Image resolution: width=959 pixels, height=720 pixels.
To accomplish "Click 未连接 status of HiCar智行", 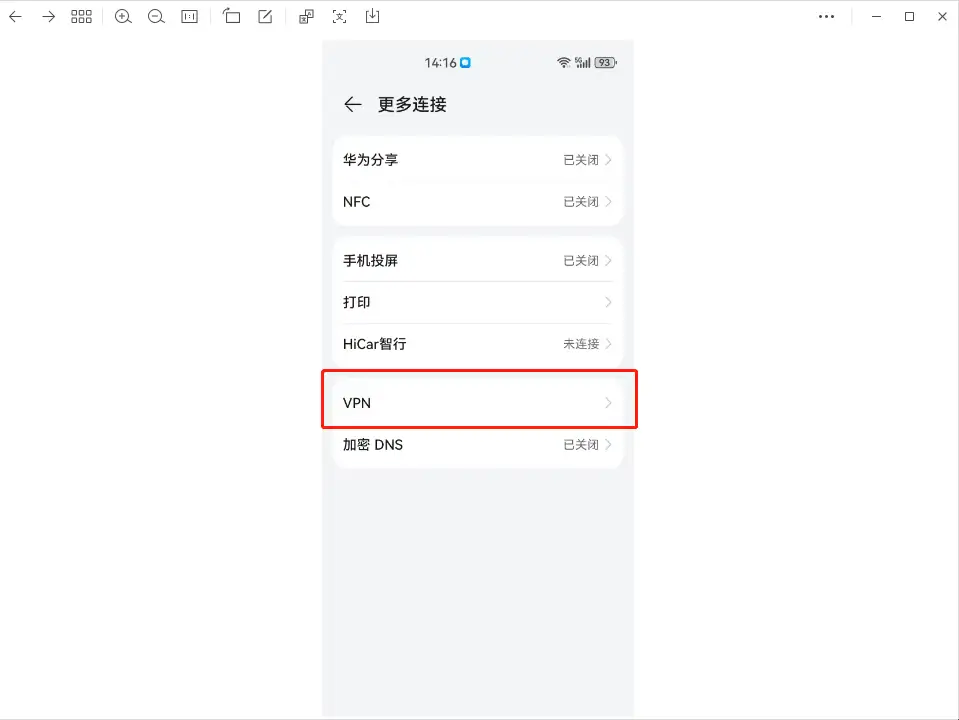I will click(581, 344).
